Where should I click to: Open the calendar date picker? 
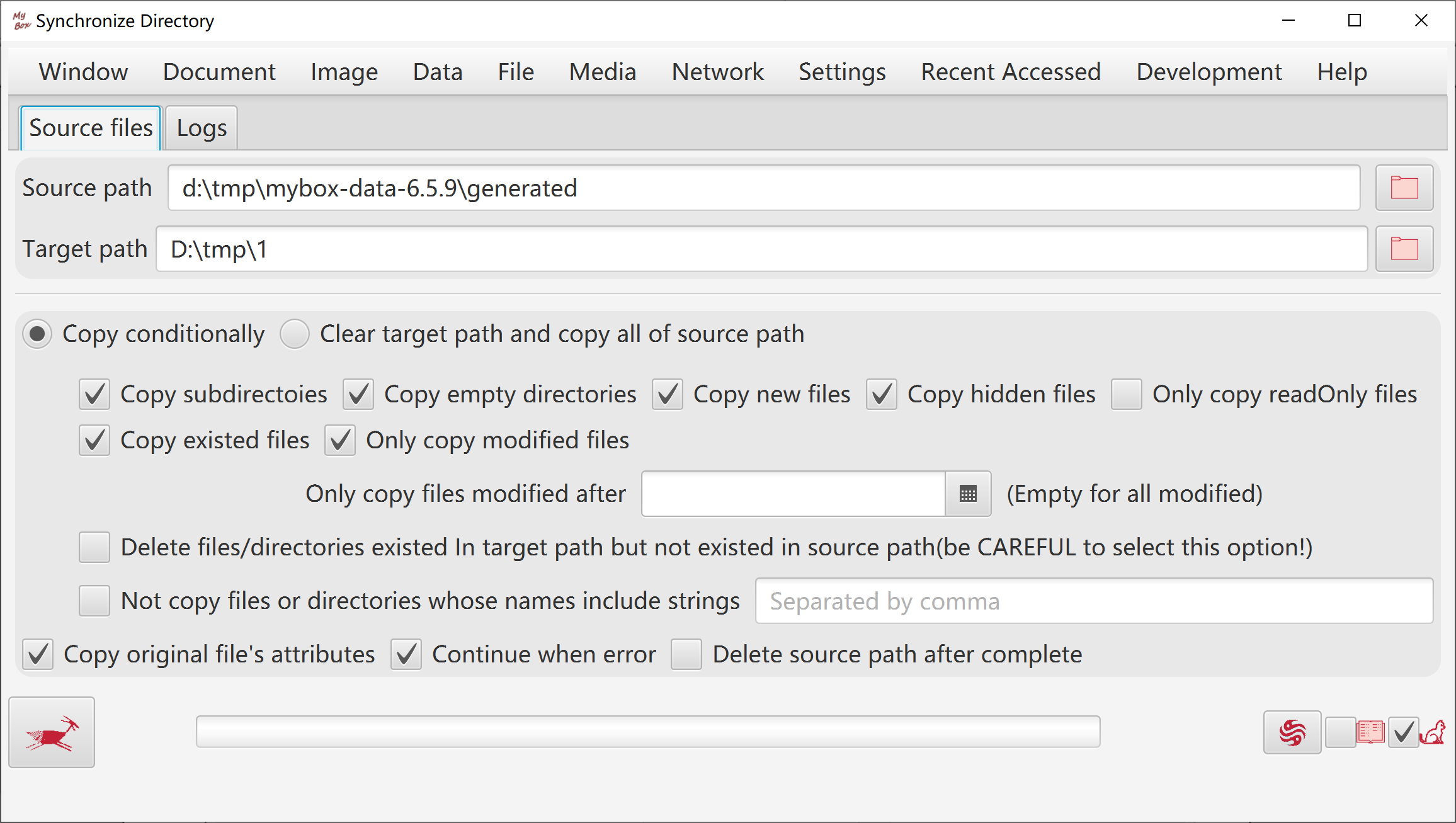coord(968,494)
